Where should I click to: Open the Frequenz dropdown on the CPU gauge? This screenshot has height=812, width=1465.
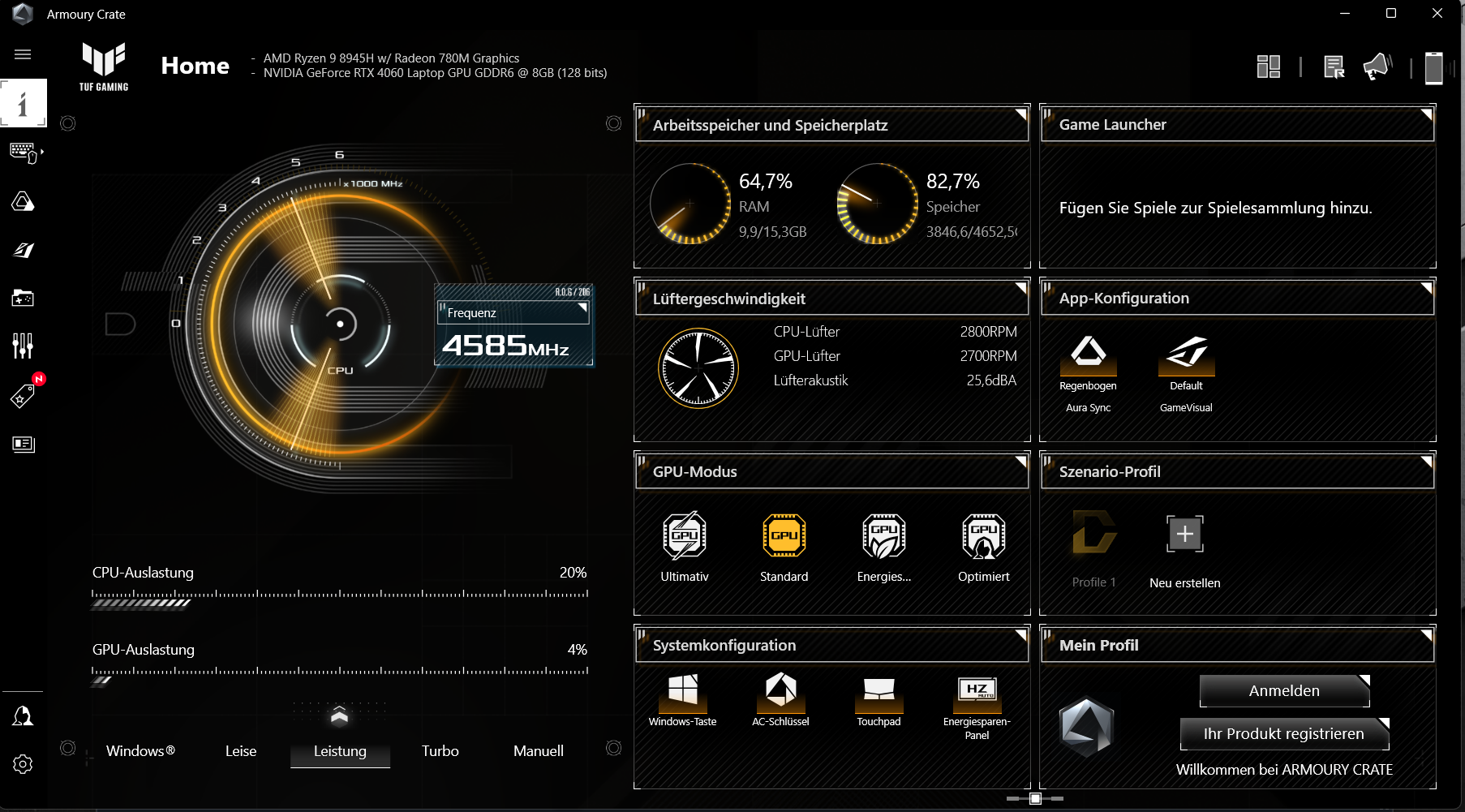tap(513, 312)
